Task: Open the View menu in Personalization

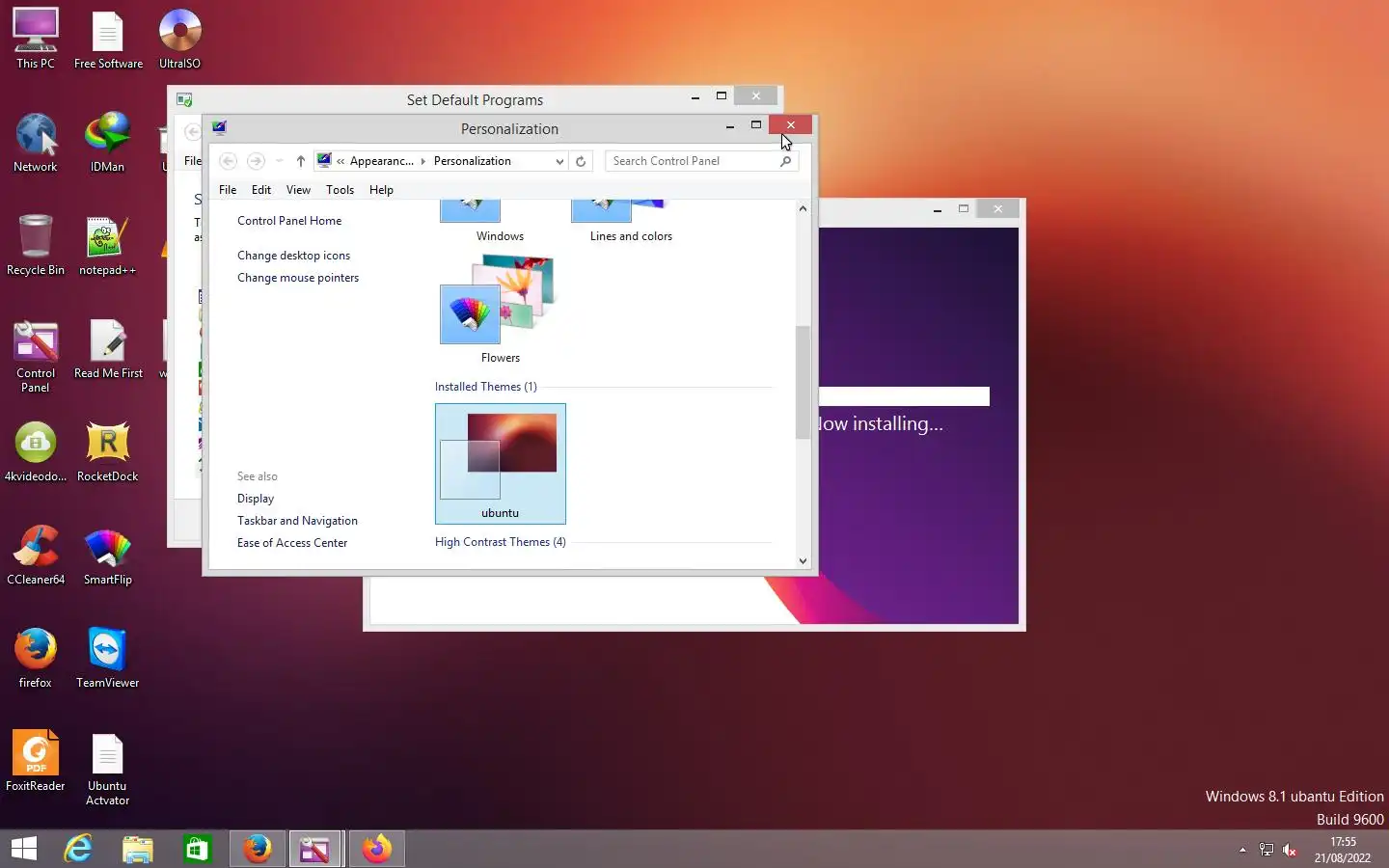Action: click(299, 190)
